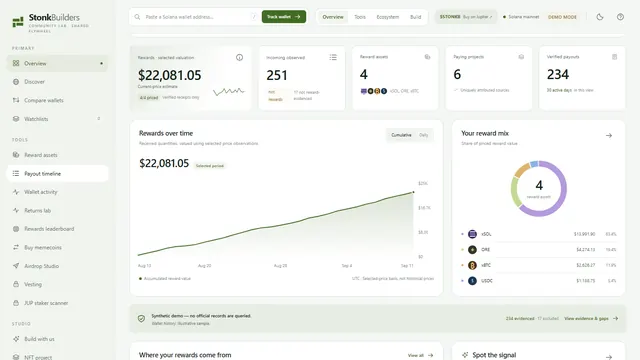Screen dimensions: 640x360
Task: Click the chart's latest data point
Action: (413, 192)
